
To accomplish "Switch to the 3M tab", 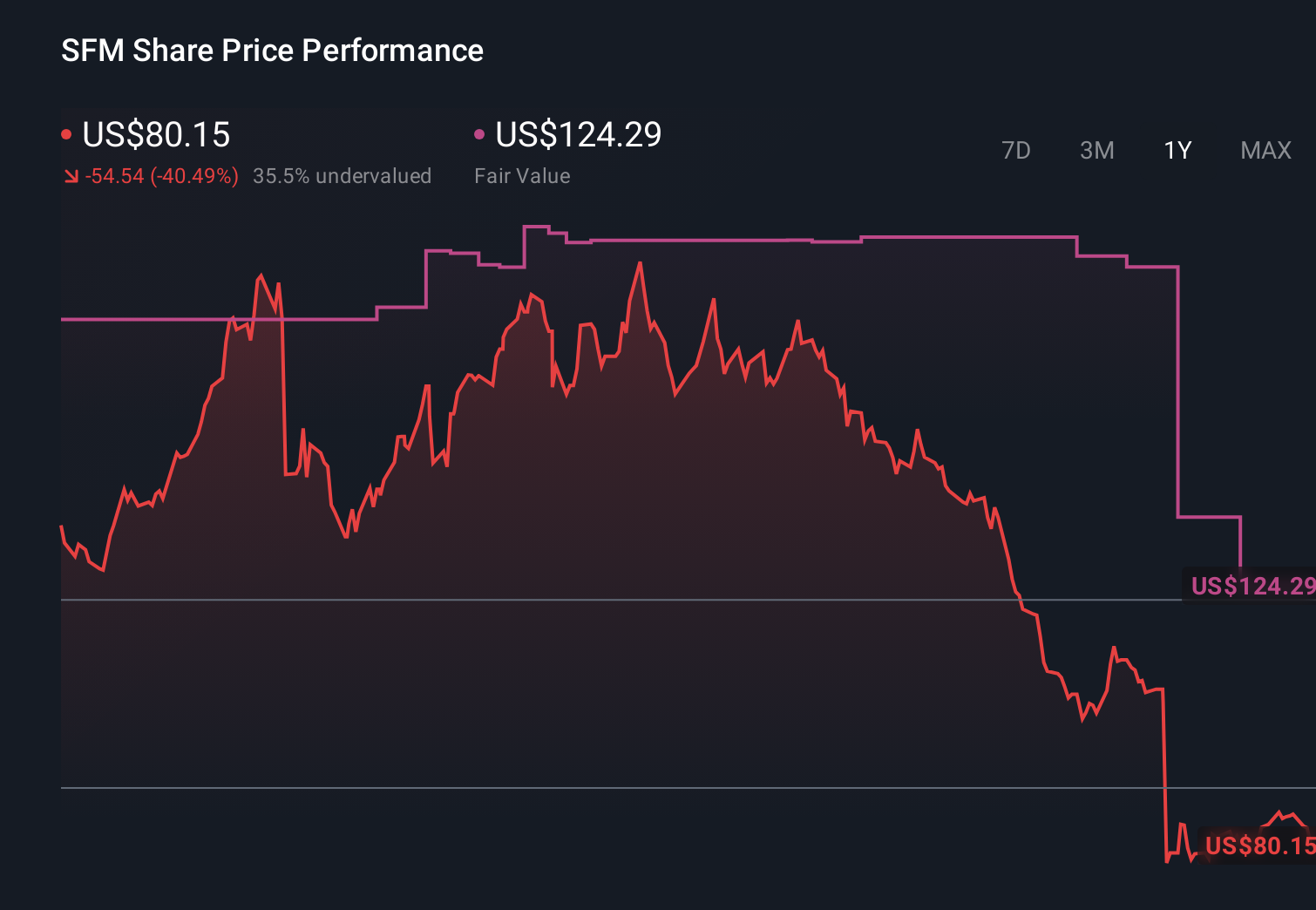I will click(1096, 150).
